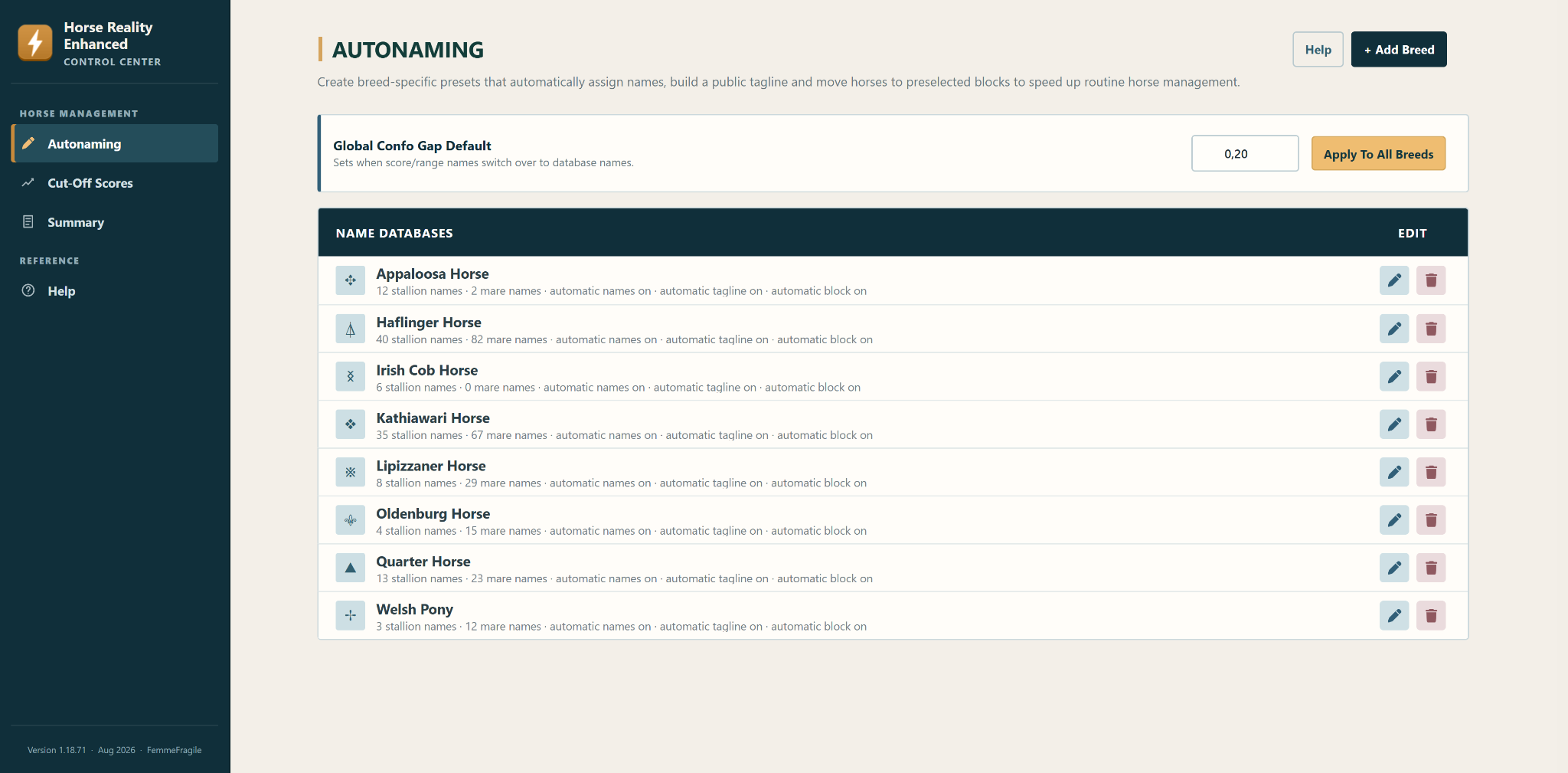
Task: Click the Welsh Pony breed name
Action: pos(414,609)
